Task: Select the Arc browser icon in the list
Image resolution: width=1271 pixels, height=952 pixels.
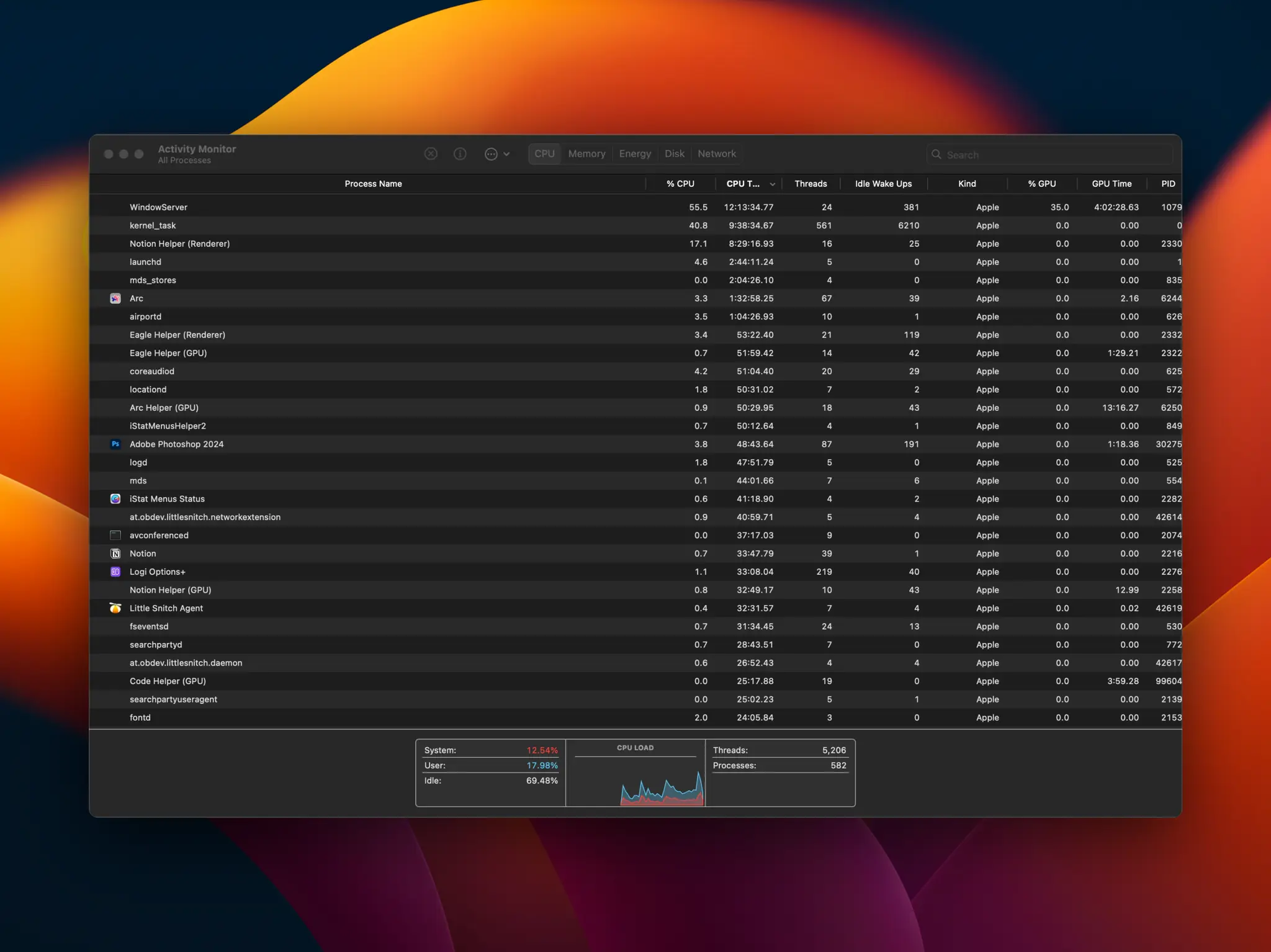Action: click(x=115, y=298)
